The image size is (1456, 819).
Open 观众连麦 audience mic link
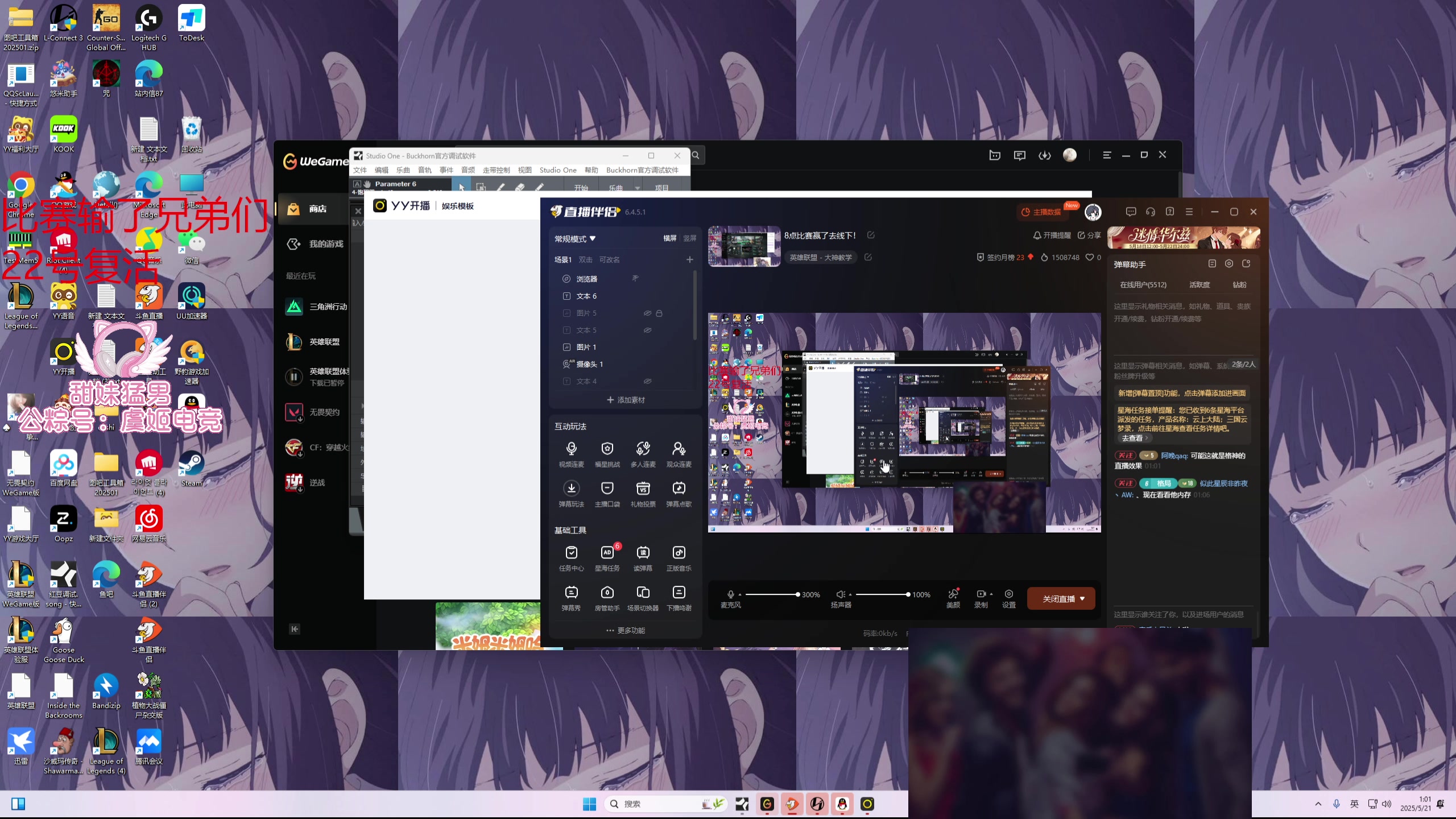click(679, 454)
